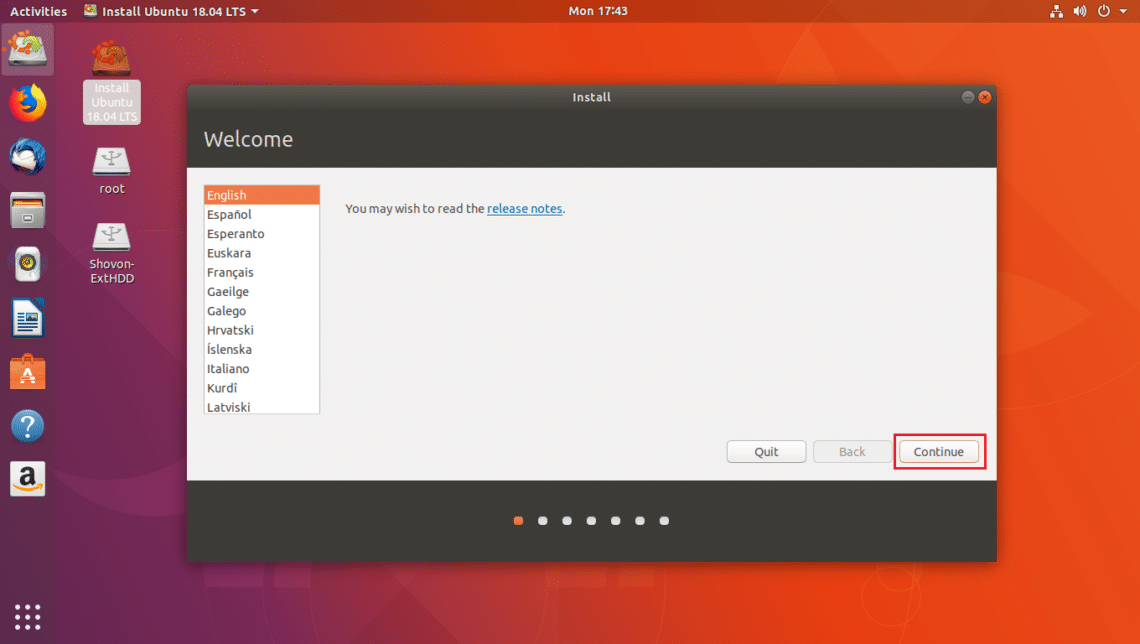Open the Activities overview
The height and width of the screenshot is (644, 1140).
pos(39,11)
